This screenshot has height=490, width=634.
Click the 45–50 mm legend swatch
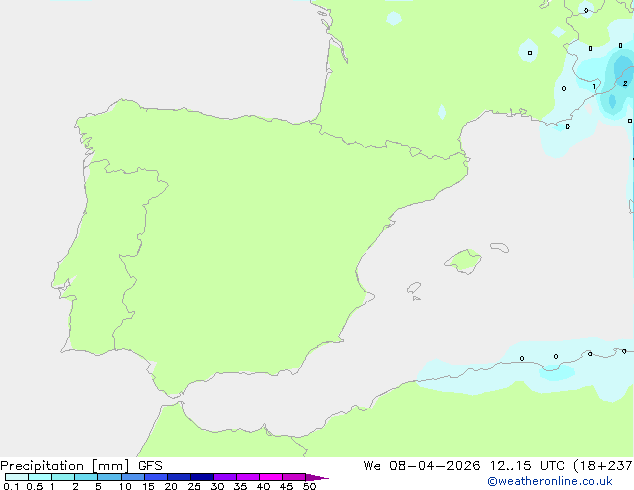point(294,477)
